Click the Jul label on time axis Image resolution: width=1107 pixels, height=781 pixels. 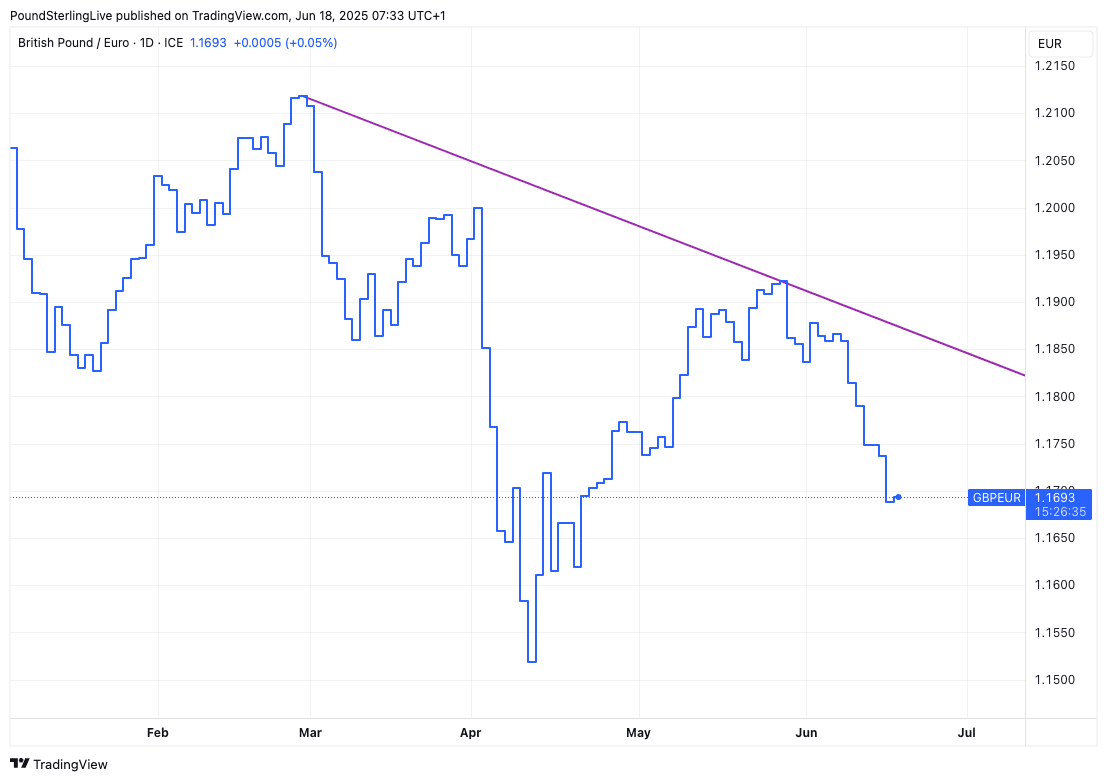tap(966, 733)
